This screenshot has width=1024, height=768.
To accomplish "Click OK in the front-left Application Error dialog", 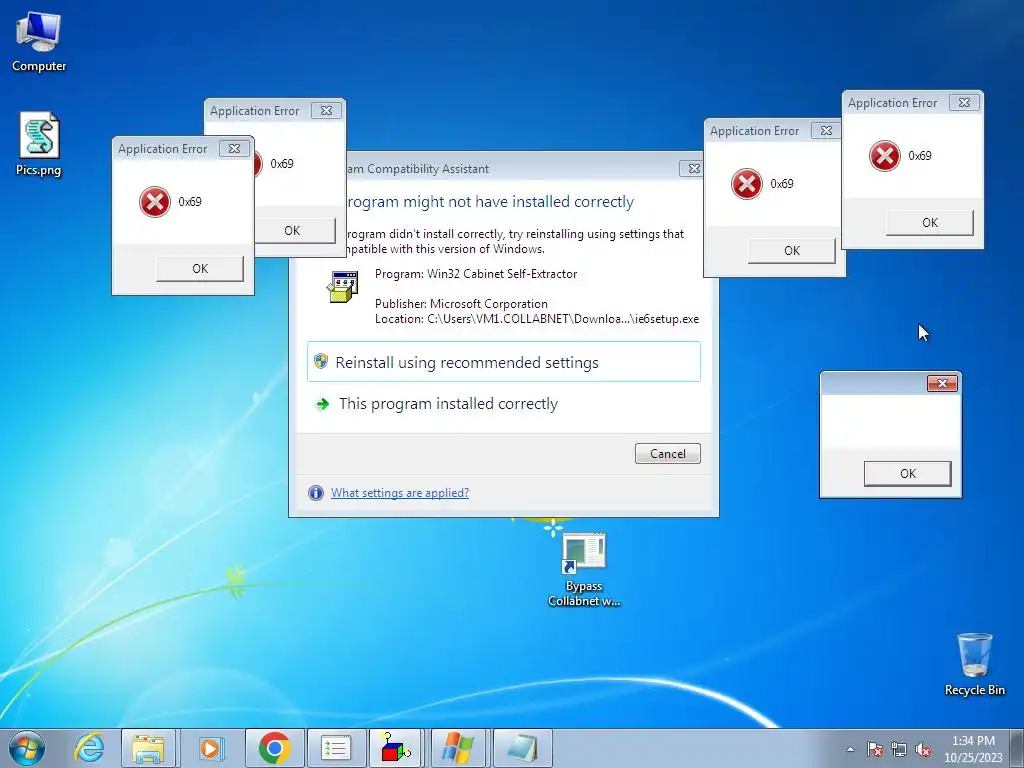I will click(200, 268).
